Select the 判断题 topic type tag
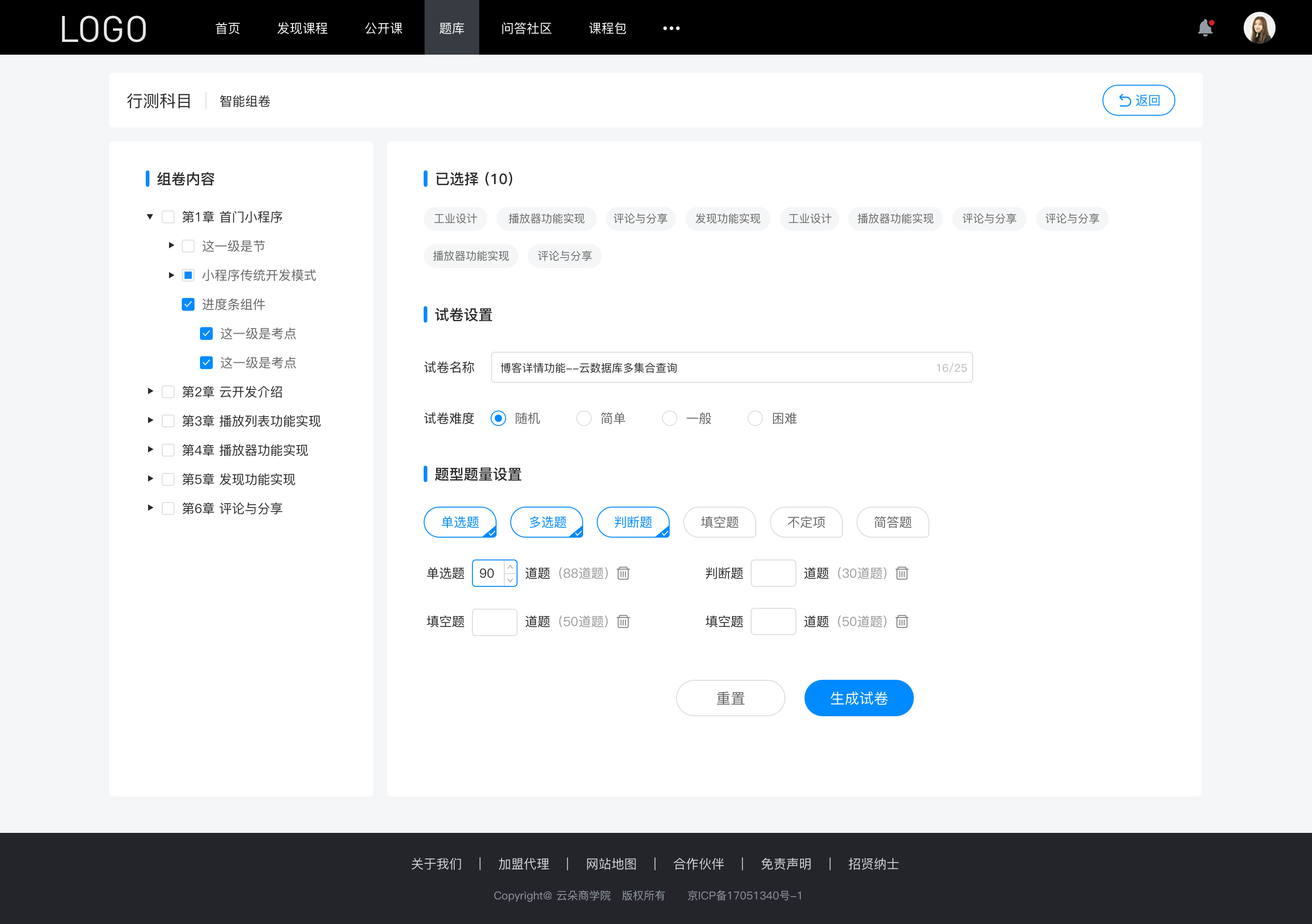The image size is (1312, 924). tap(633, 522)
